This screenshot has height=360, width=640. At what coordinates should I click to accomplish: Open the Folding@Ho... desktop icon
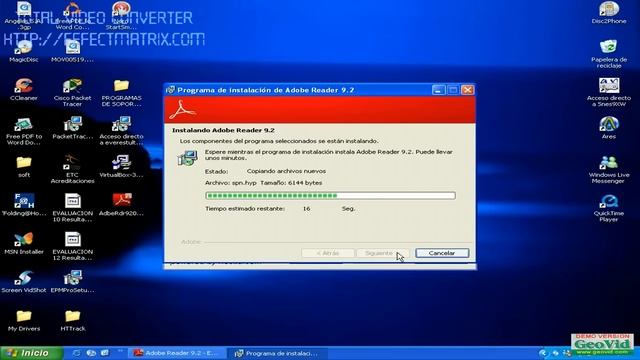24,205
